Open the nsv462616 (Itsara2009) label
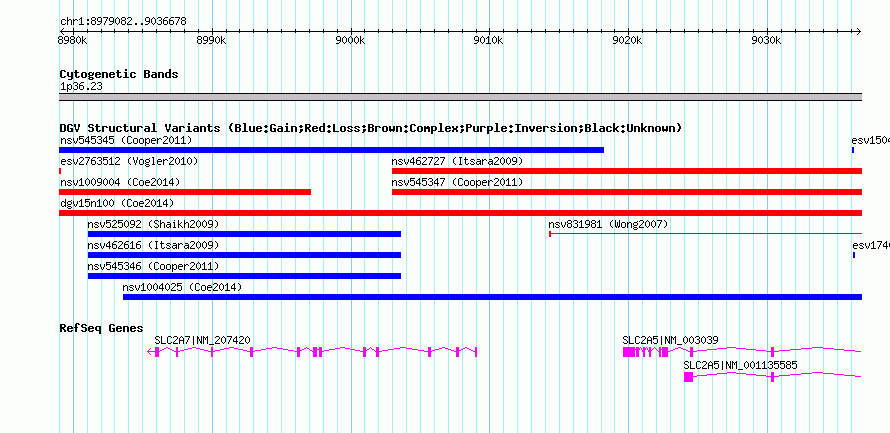 coord(153,245)
